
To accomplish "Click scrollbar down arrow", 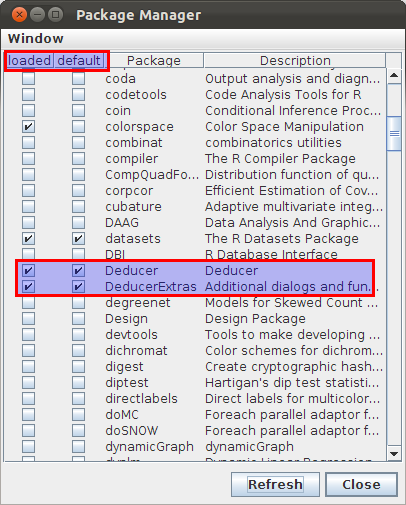I will 394,454.
